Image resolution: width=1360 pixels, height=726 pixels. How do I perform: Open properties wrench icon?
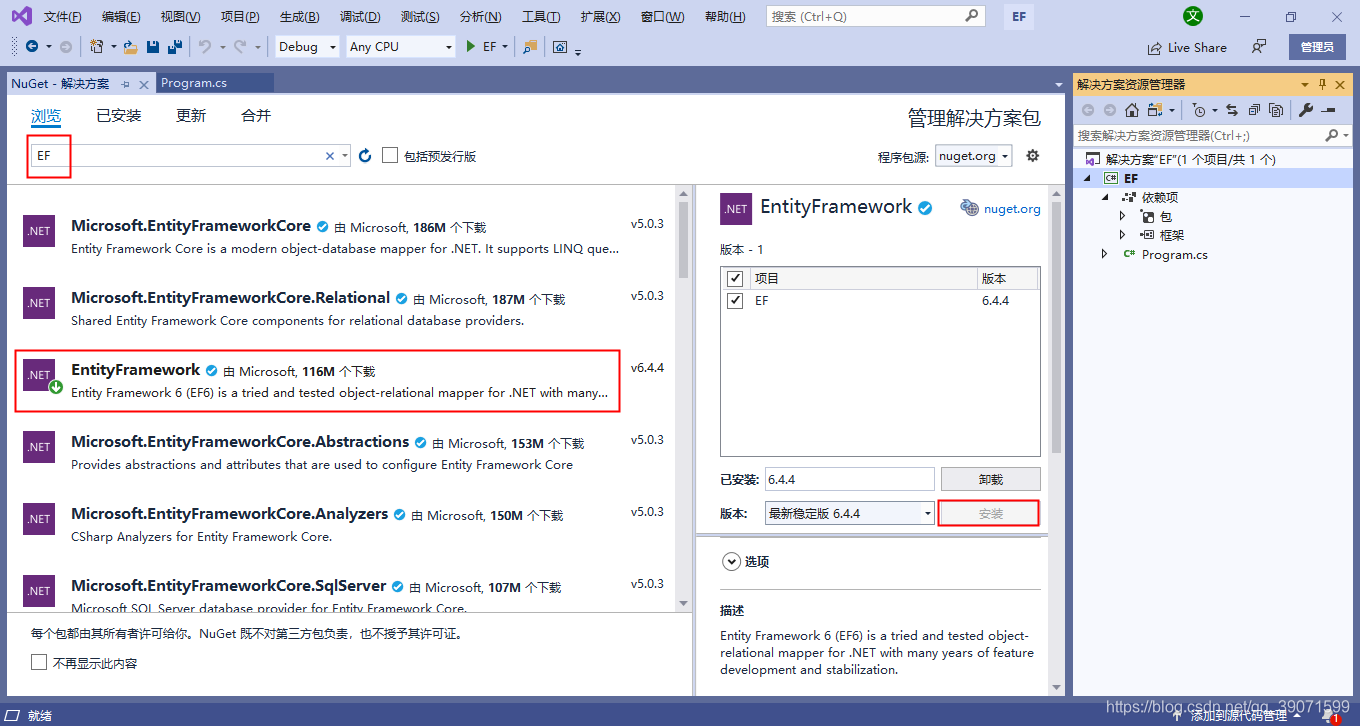1306,110
